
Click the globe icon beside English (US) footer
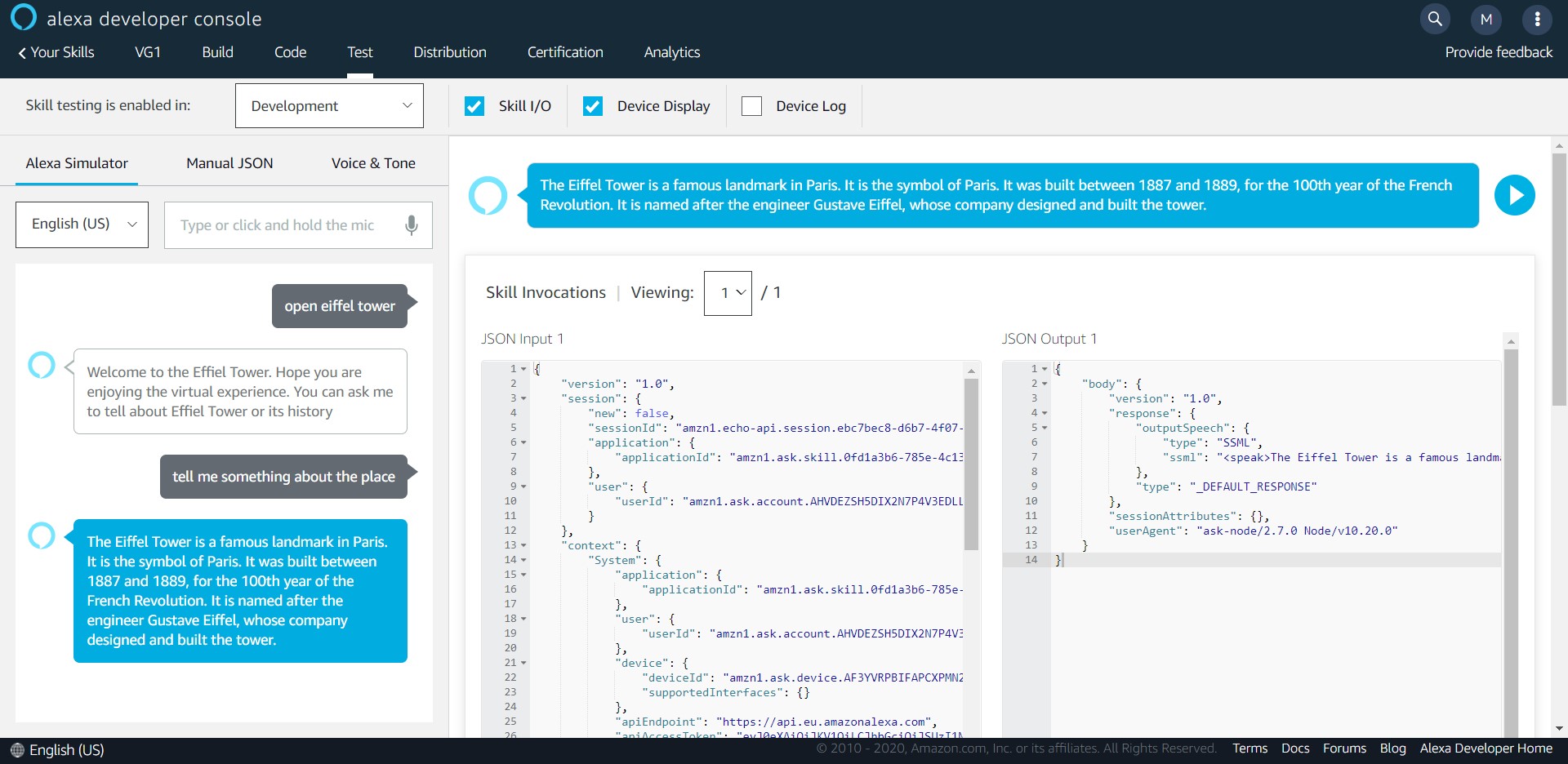tap(17, 750)
